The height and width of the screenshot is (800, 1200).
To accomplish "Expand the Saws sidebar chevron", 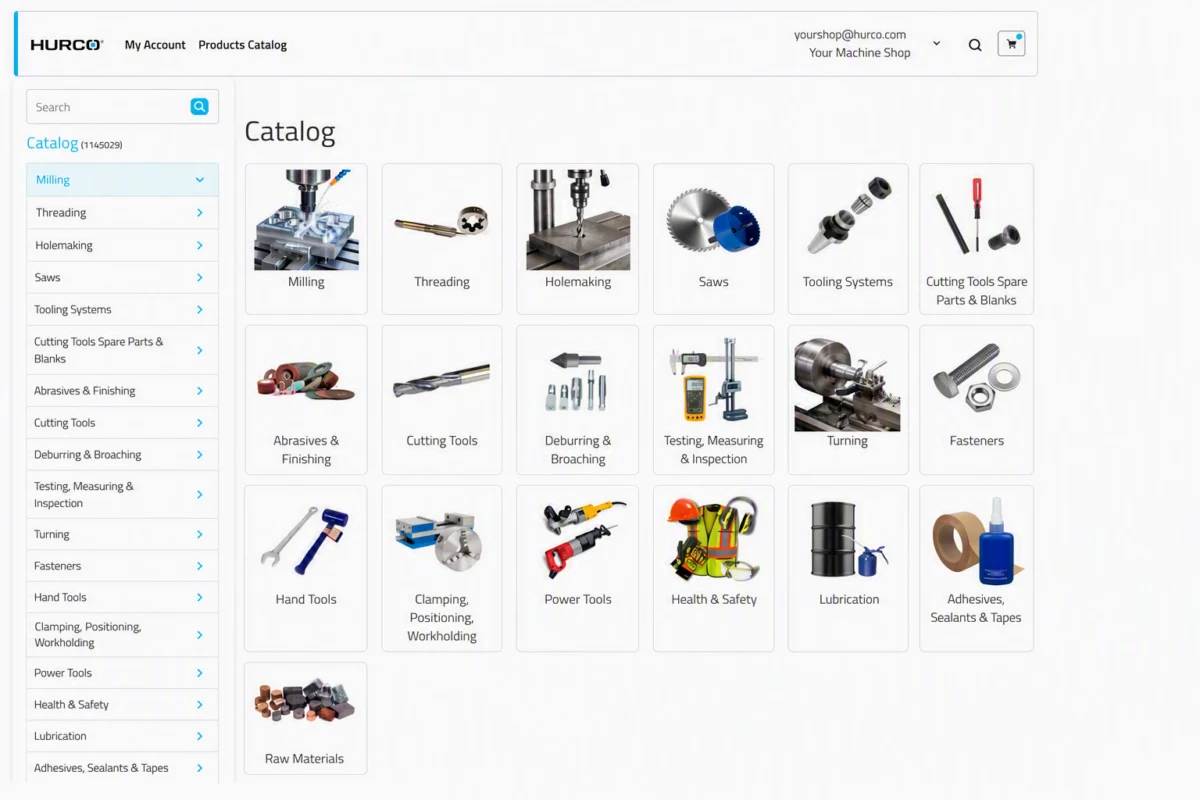I will [200, 277].
